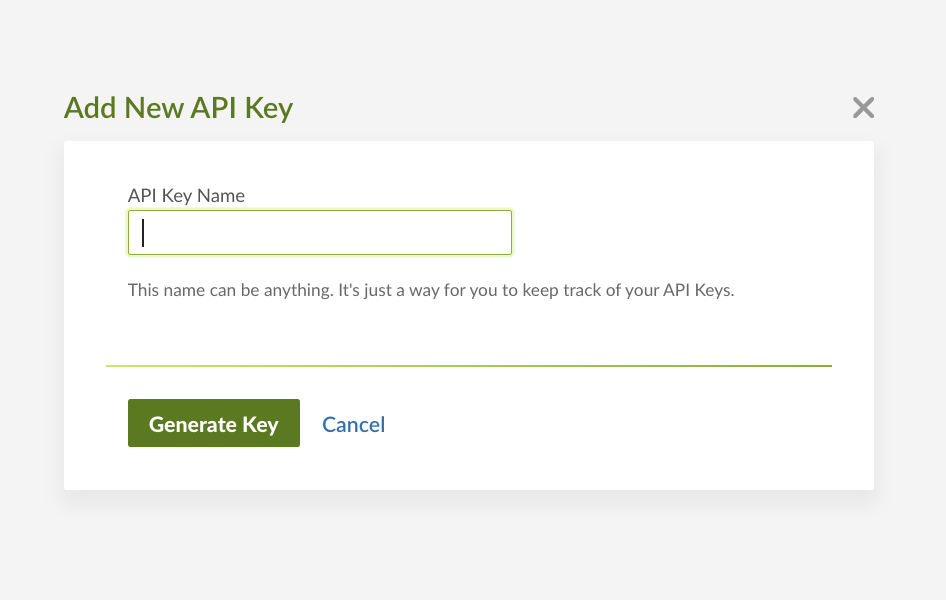Viewport: 946px width, 600px height.
Task: Cancel adding the new API key
Action: pyautogui.click(x=353, y=425)
